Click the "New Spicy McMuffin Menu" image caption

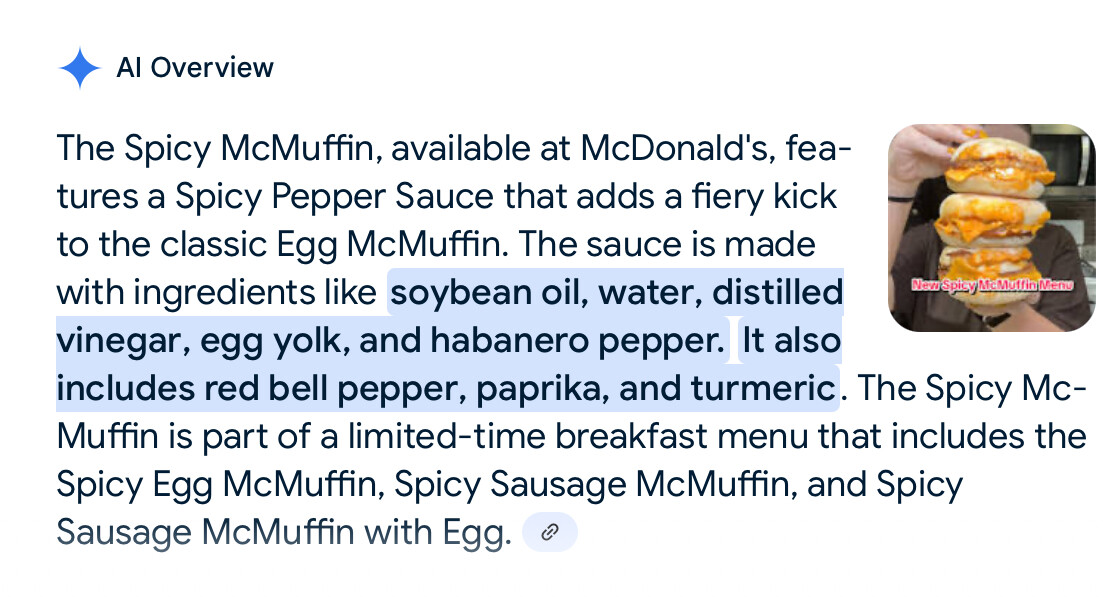pos(991,286)
